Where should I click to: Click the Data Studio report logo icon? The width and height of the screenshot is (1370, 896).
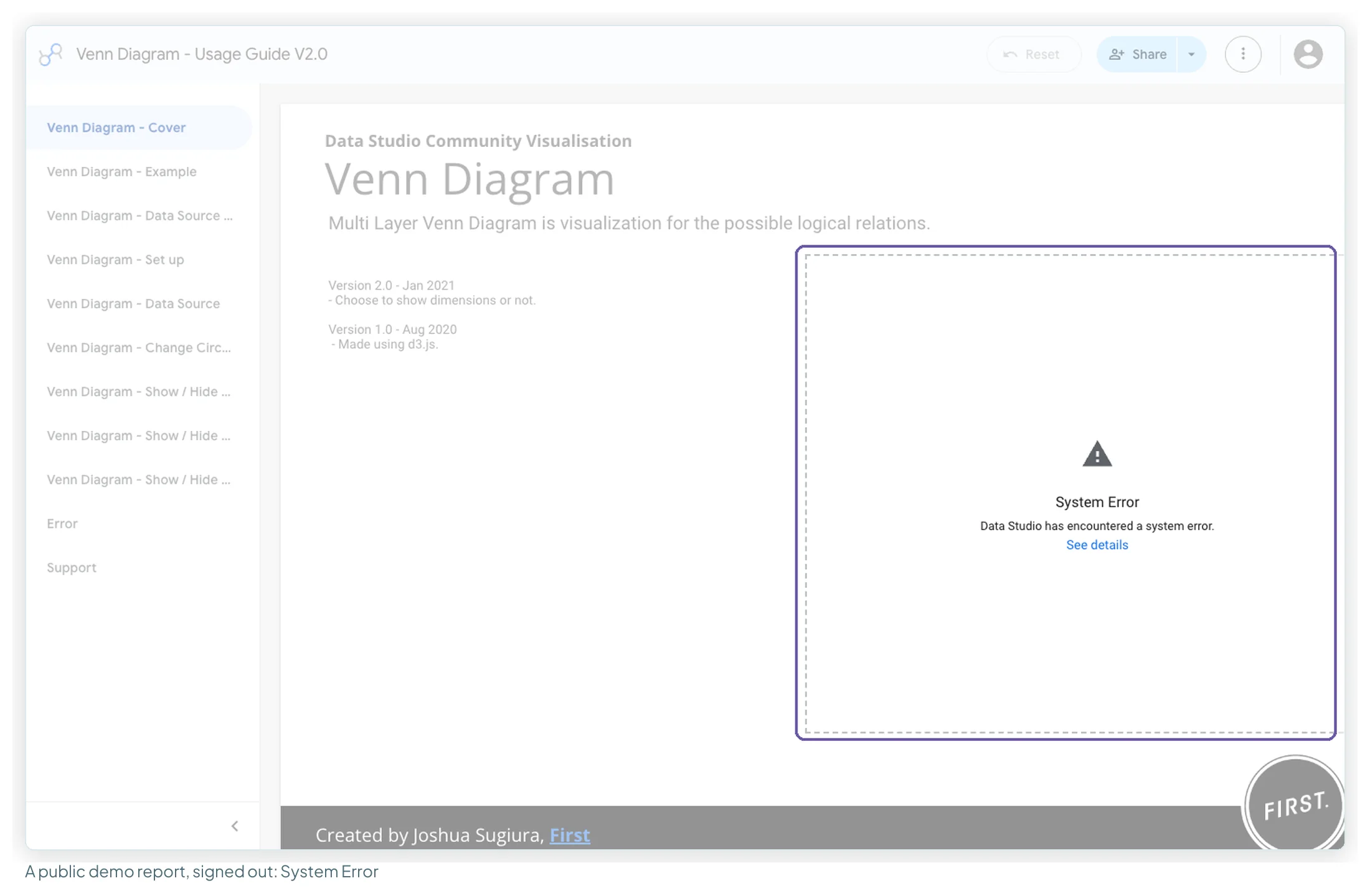[50, 54]
